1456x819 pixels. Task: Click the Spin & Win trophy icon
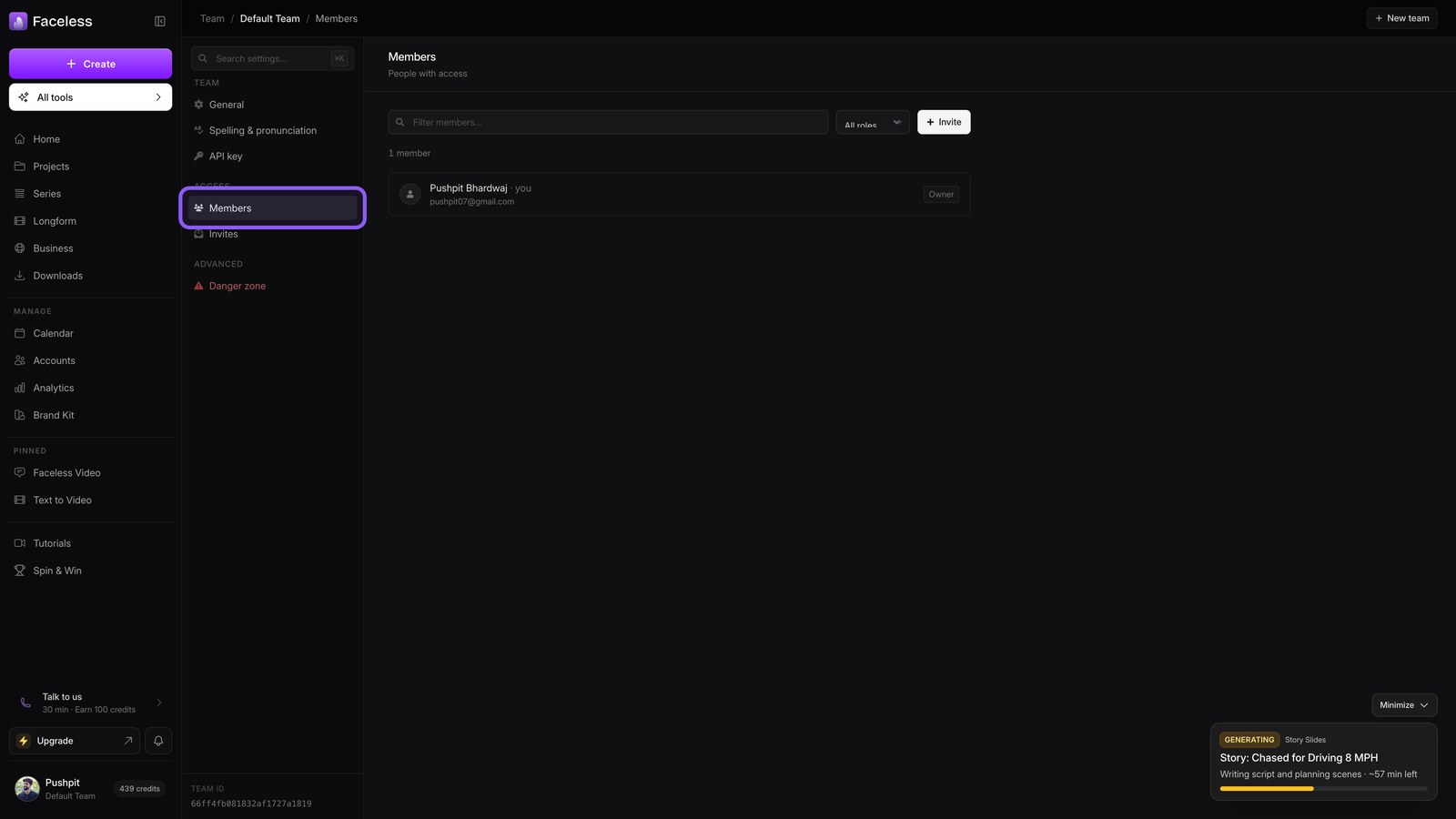[20, 571]
